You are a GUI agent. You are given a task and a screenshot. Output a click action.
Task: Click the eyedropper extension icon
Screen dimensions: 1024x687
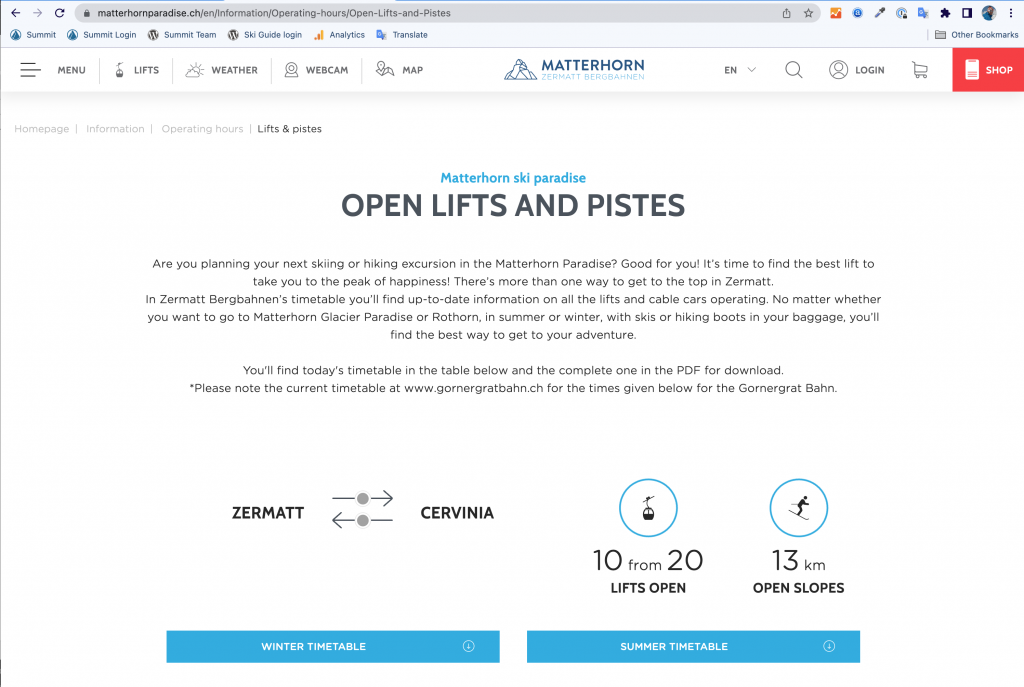[x=880, y=13]
